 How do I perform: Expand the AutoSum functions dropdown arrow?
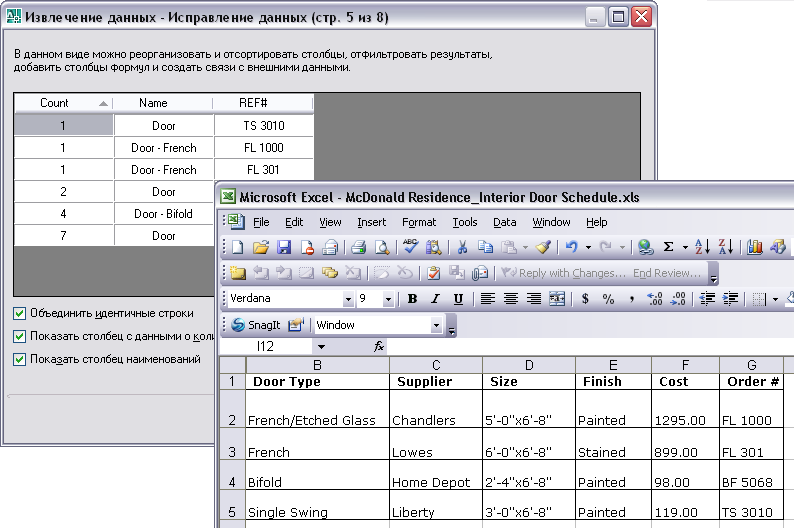(x=685, y=248)
